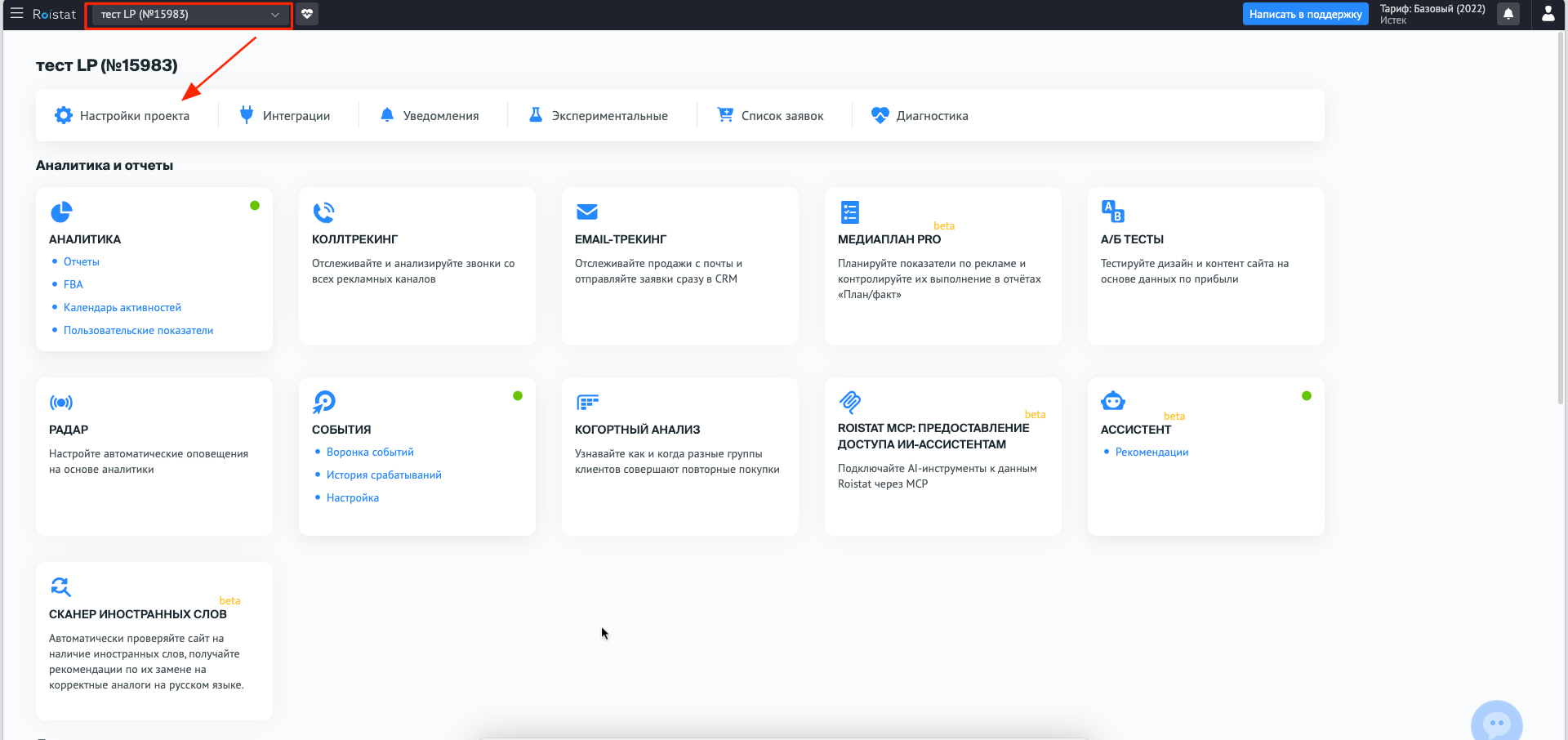1568x740 pixels.
Task: Select the ROISTAT MCP card title
Action: tap(933, 436)
